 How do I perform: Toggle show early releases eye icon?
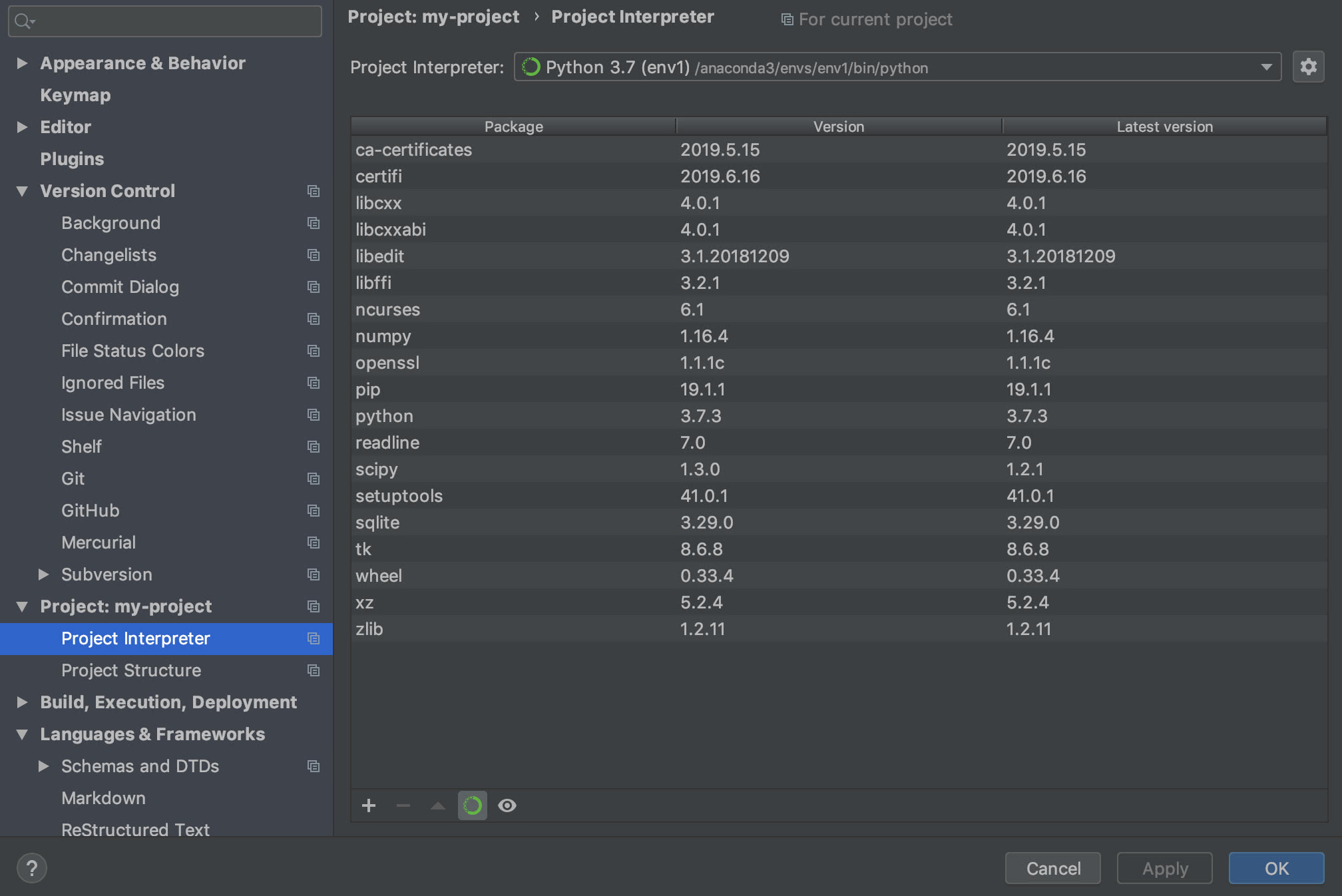(507, 805)
